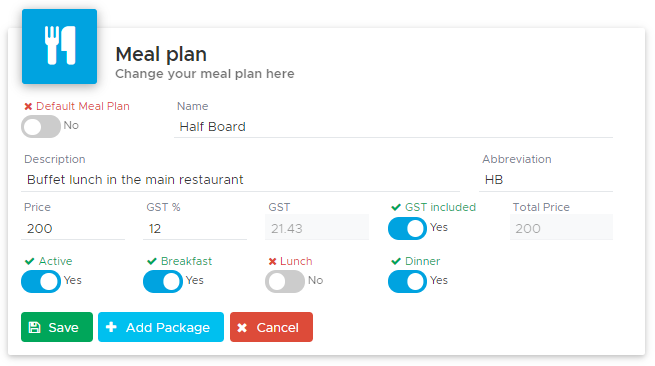Switch off the Breakfast toggle
The height and width of the screenshot is (366, 655).
click(x=163, y=281)
